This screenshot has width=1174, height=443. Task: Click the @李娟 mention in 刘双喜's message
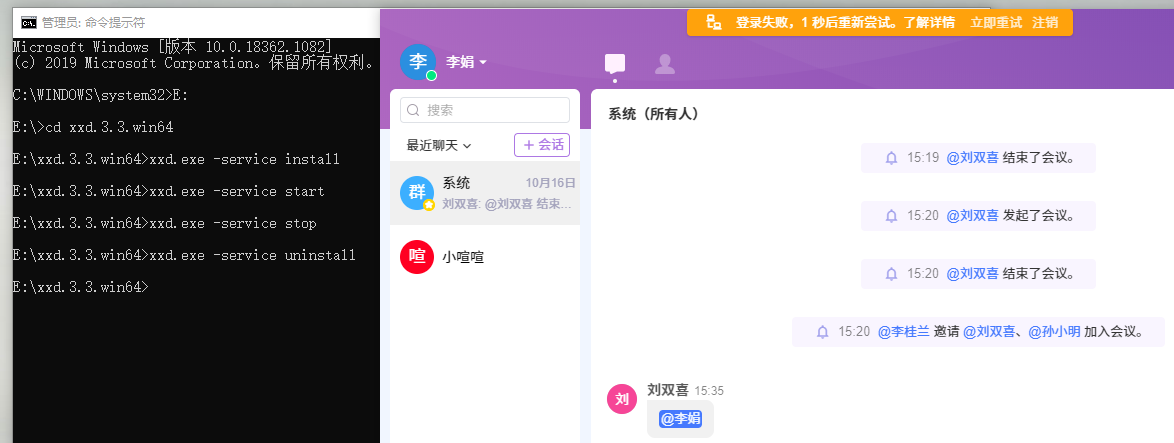680,418
